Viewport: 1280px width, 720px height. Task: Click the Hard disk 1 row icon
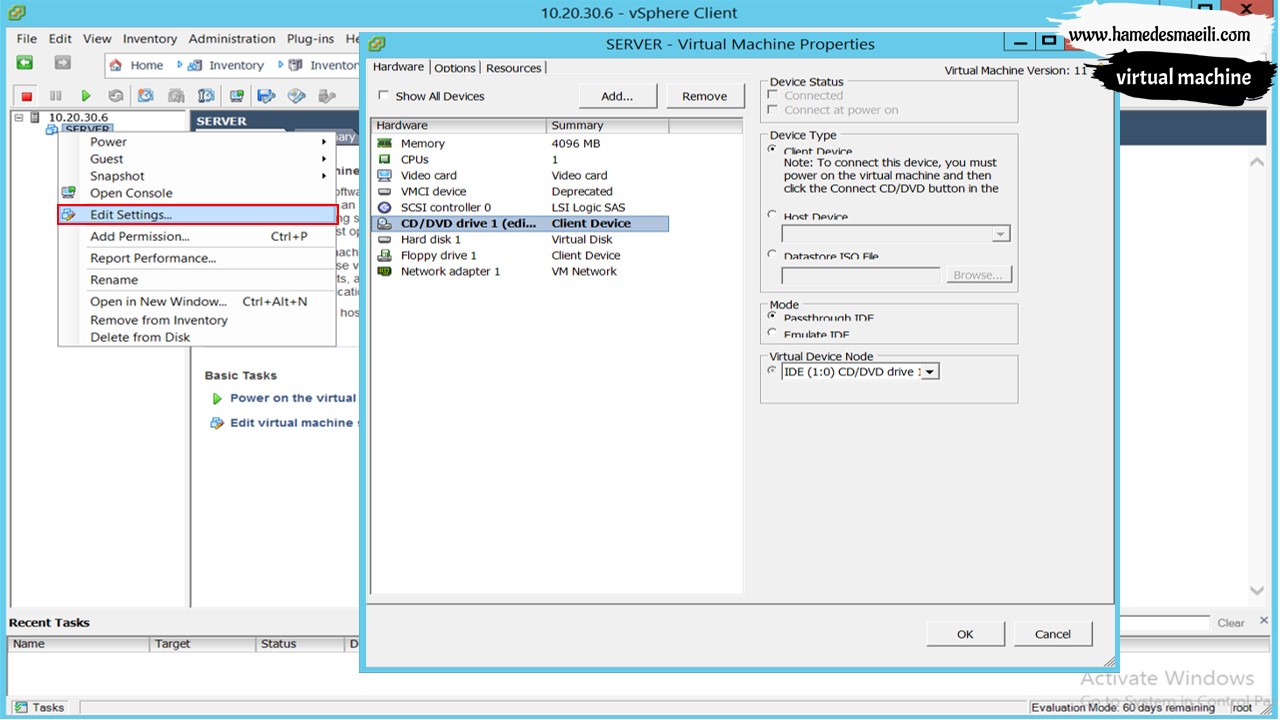385,239
